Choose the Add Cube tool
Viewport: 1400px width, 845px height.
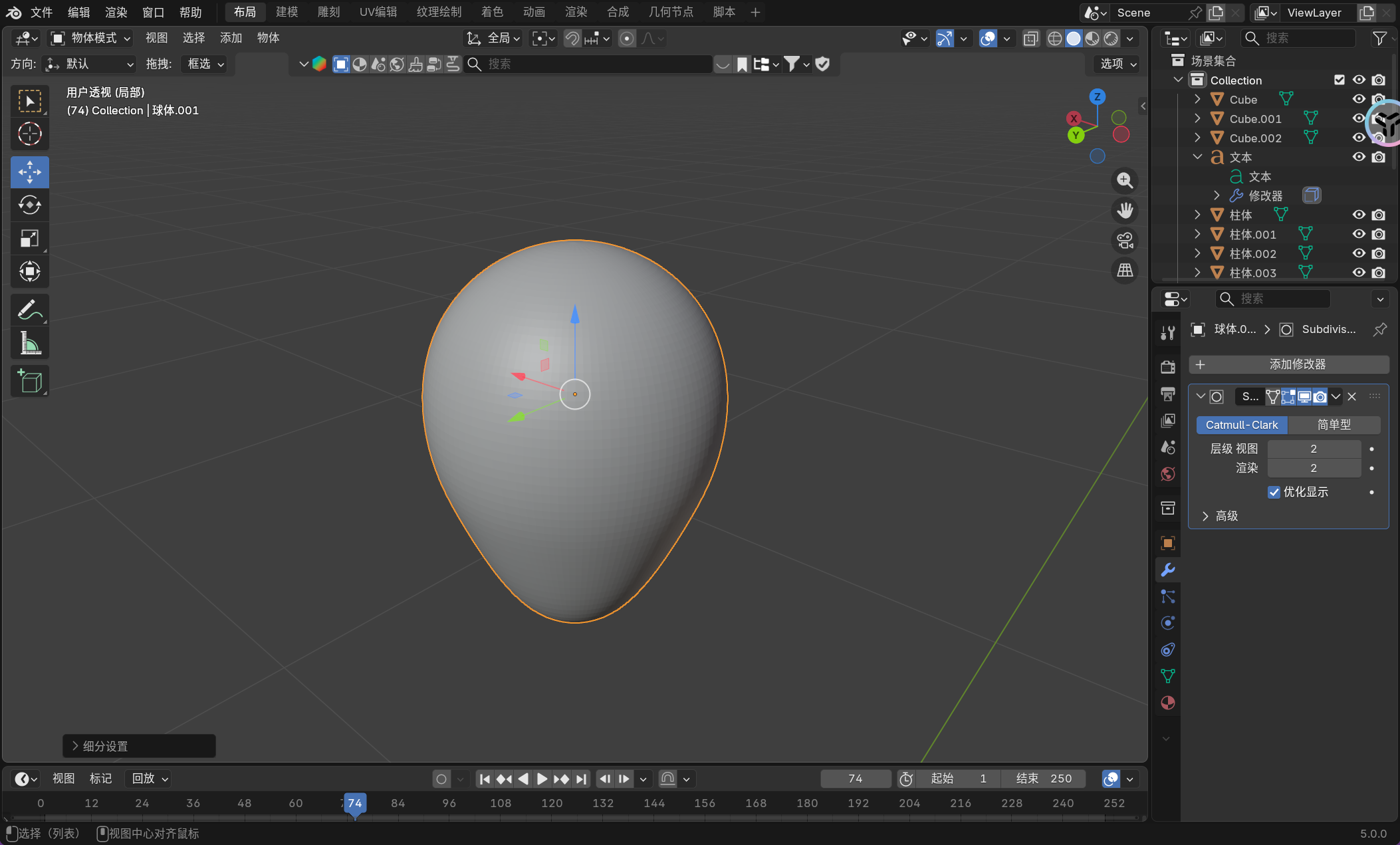[x=30, y=381]
